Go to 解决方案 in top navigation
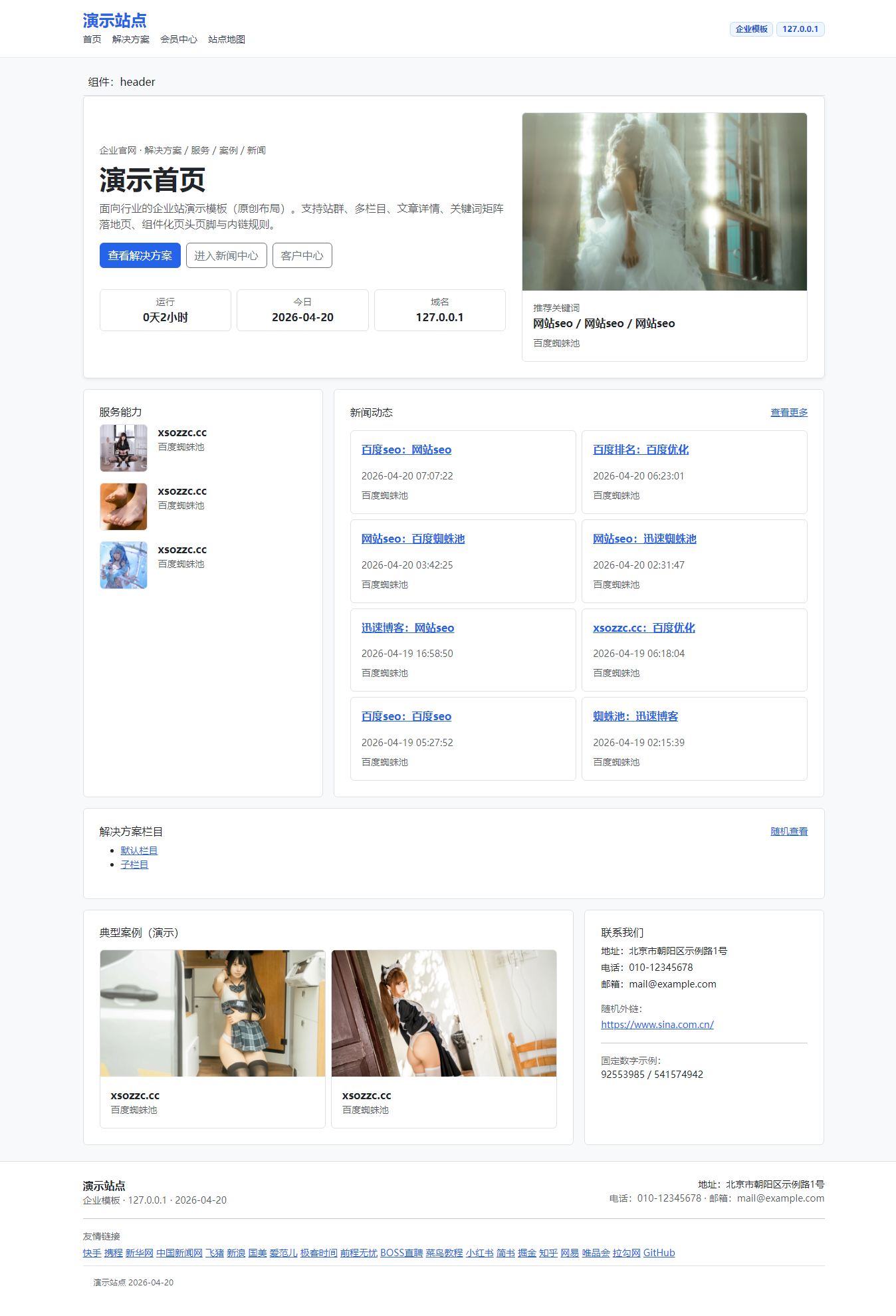896x1316 pixels. 130,39
